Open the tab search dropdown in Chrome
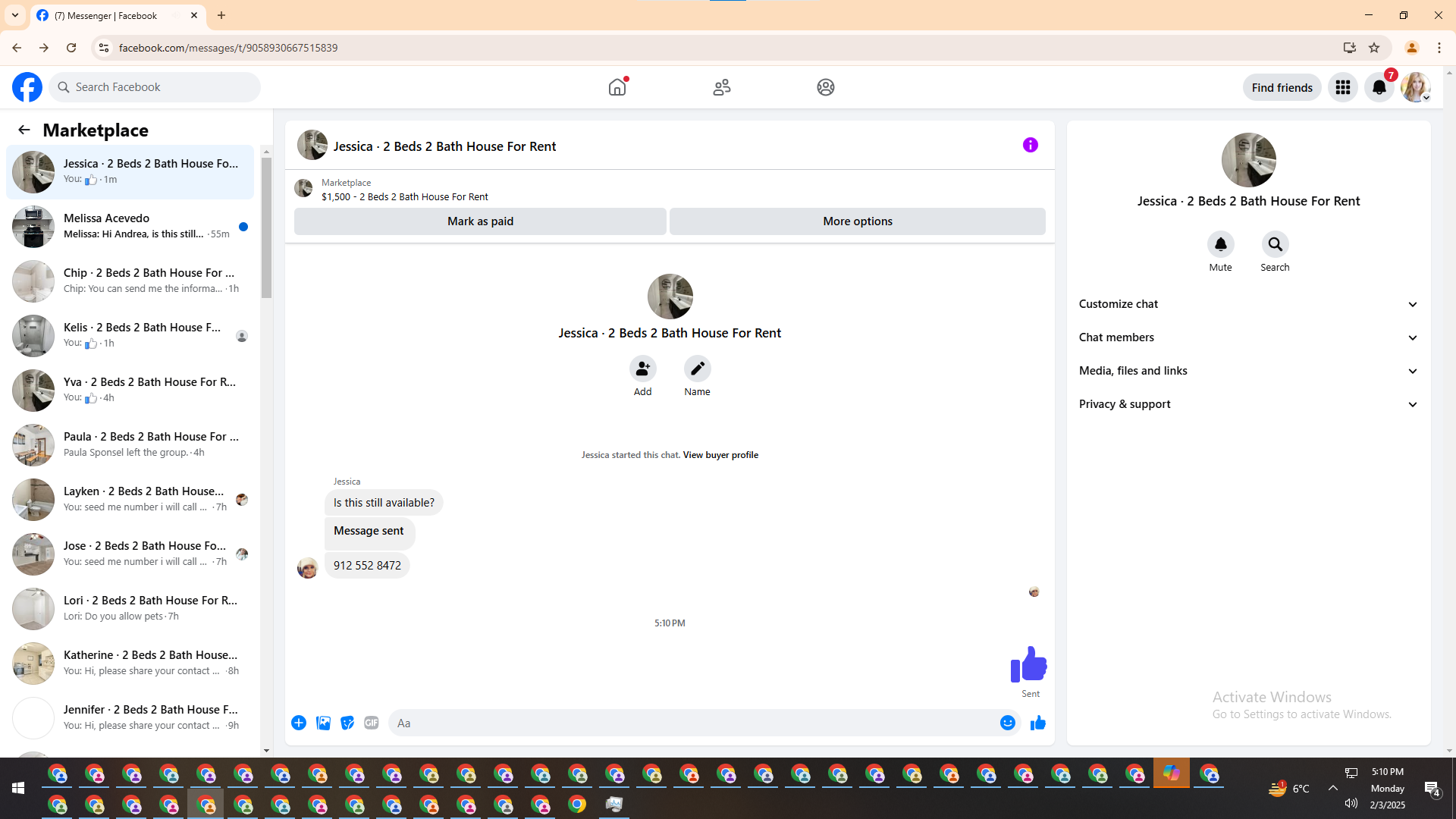The image size is (1456, 819). tap(15, 15)
